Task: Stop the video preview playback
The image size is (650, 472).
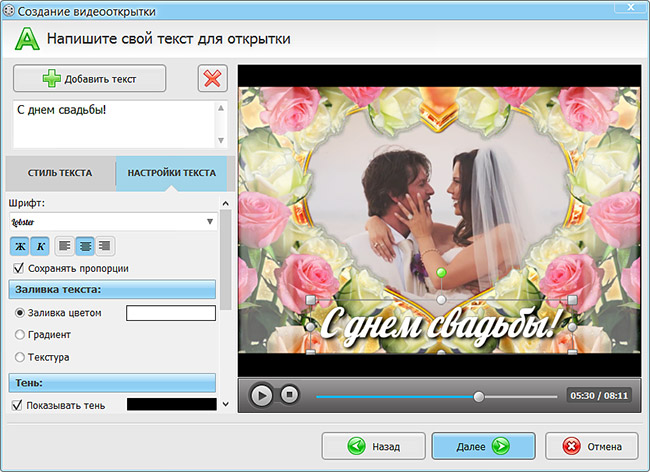Action: pos(289,395)
